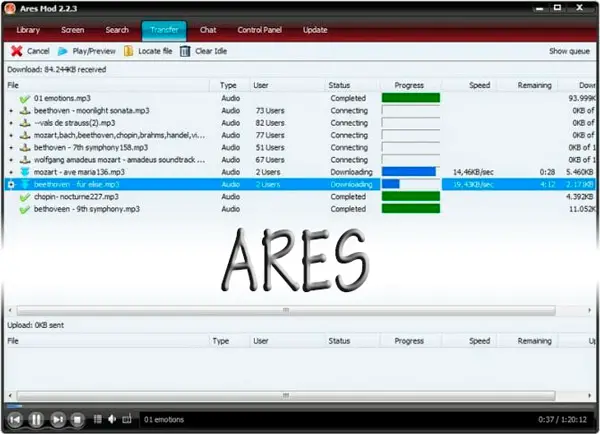Click 01 emotions now-playing title in player
Screen dimensions: 600x434
[164, 420]
